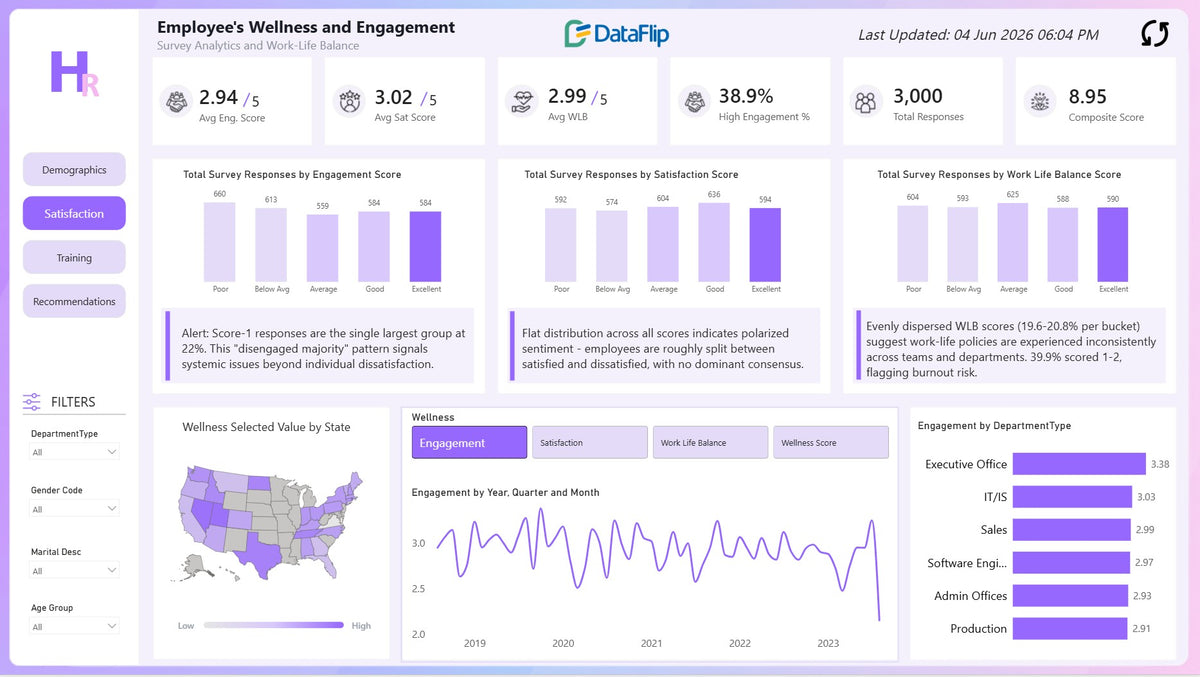Click the Engagement by DepartmentType title

coord(994,426)
